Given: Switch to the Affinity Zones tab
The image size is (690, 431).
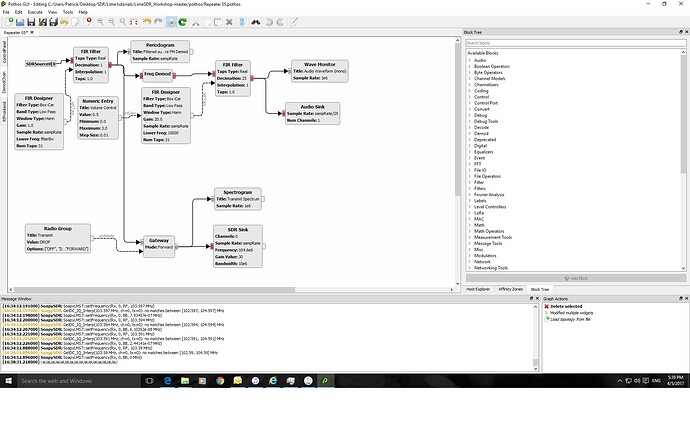Looking at the screenshot, I should [x=511, y=288].
